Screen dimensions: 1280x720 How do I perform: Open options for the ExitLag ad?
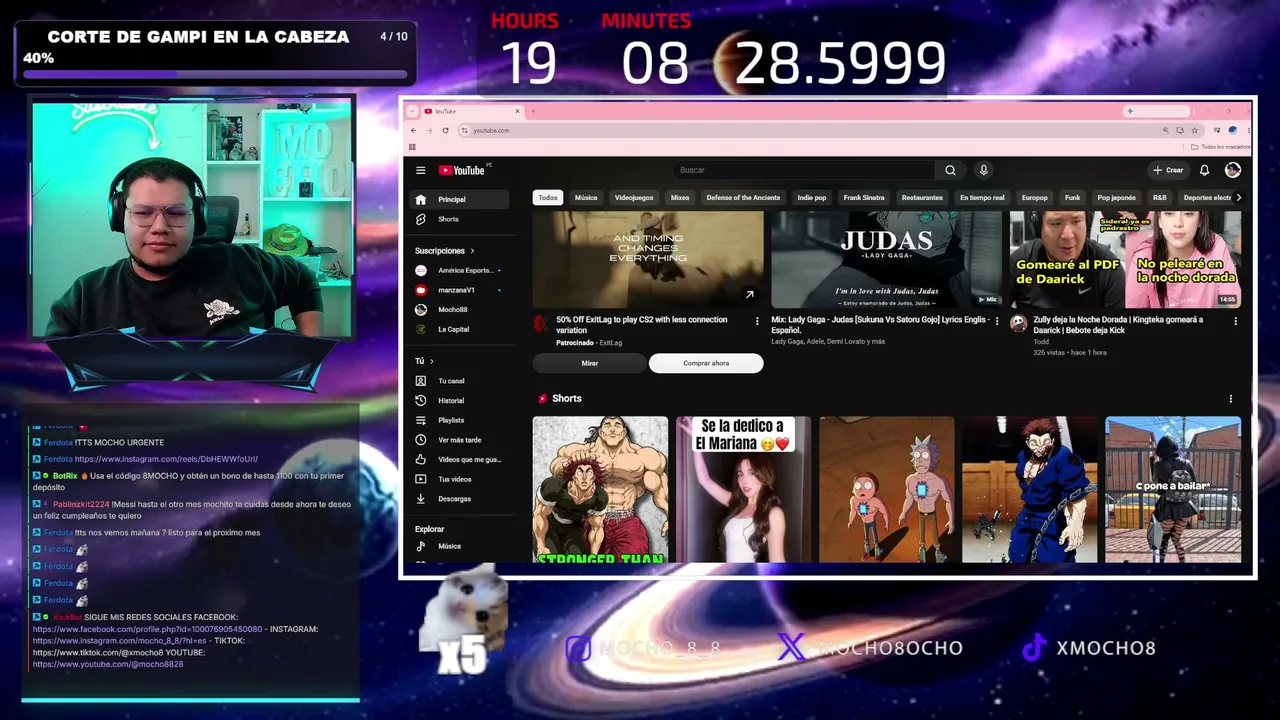coord(757,321)
